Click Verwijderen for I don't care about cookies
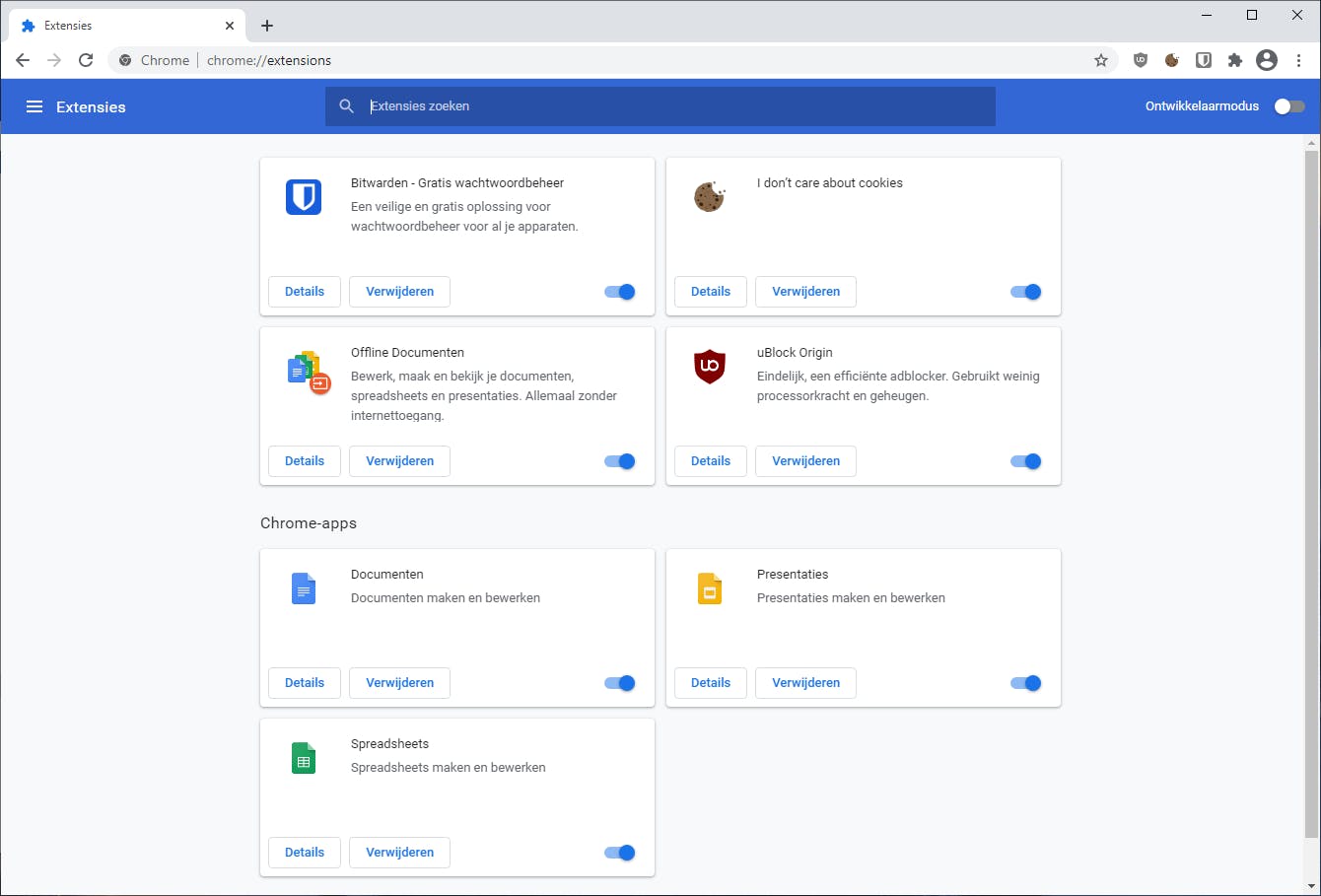Viewport: 1321px width, 896px height. [806, 292]
